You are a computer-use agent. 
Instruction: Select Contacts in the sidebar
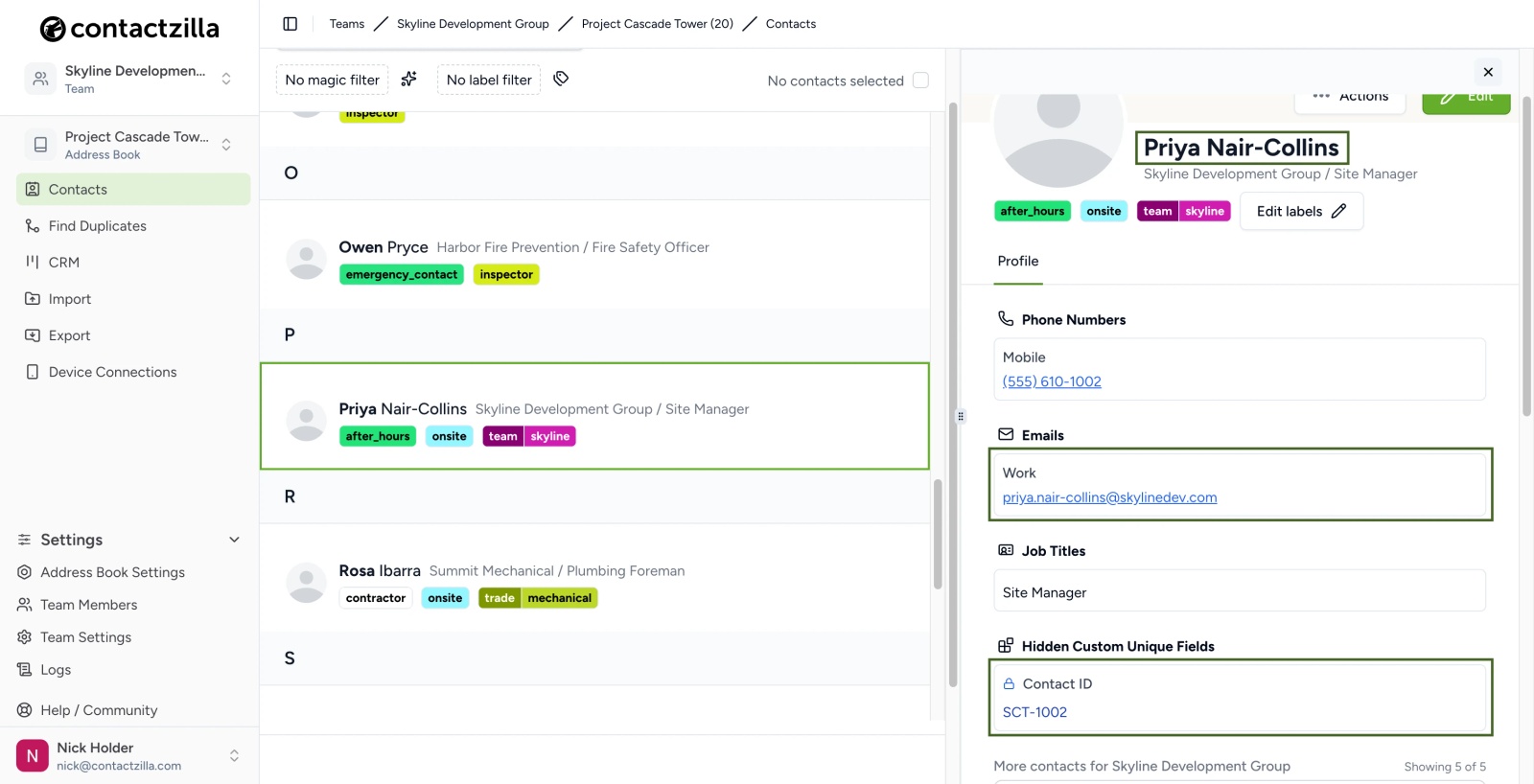(133, 190)
